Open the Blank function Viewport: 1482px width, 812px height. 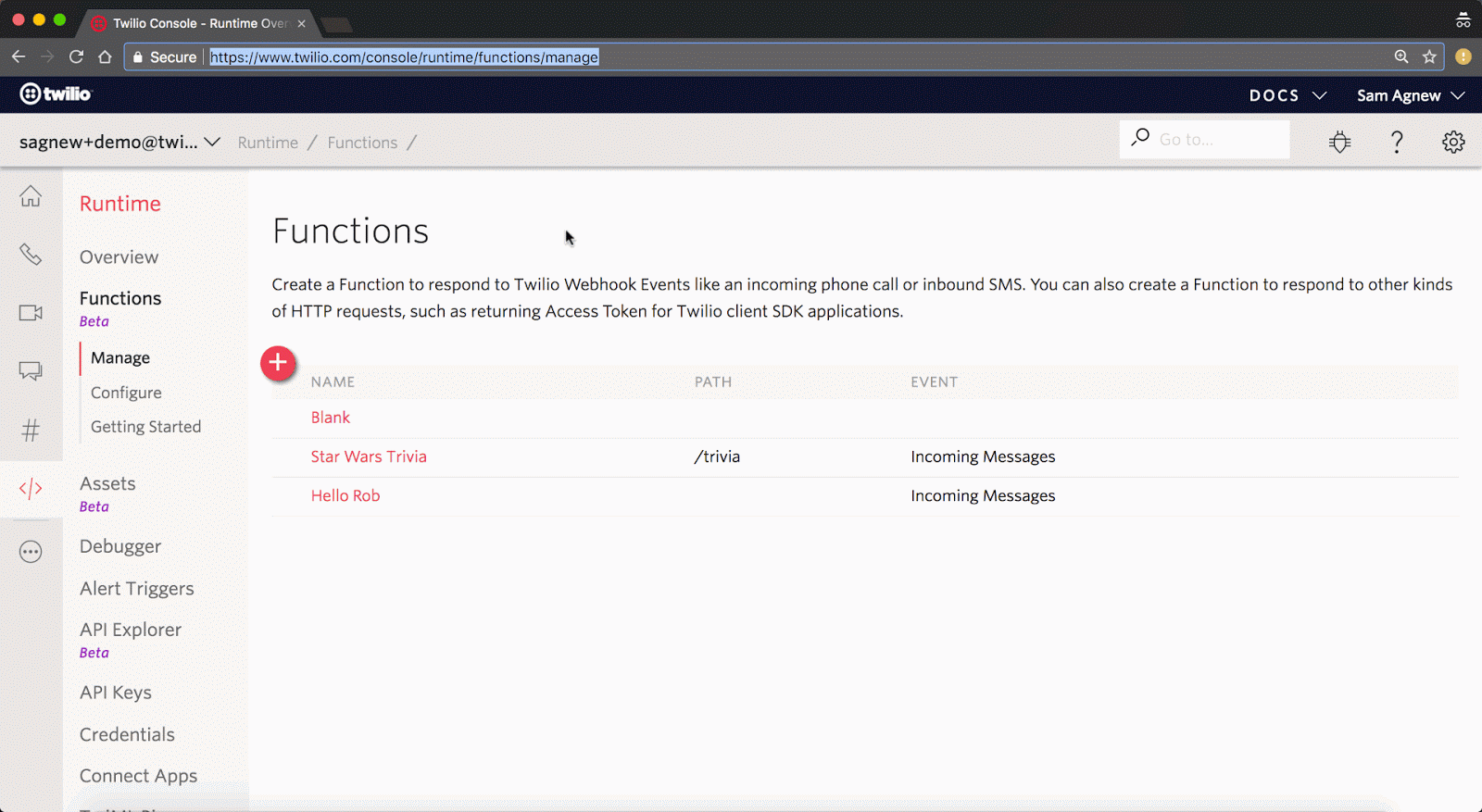pos(331,418)
